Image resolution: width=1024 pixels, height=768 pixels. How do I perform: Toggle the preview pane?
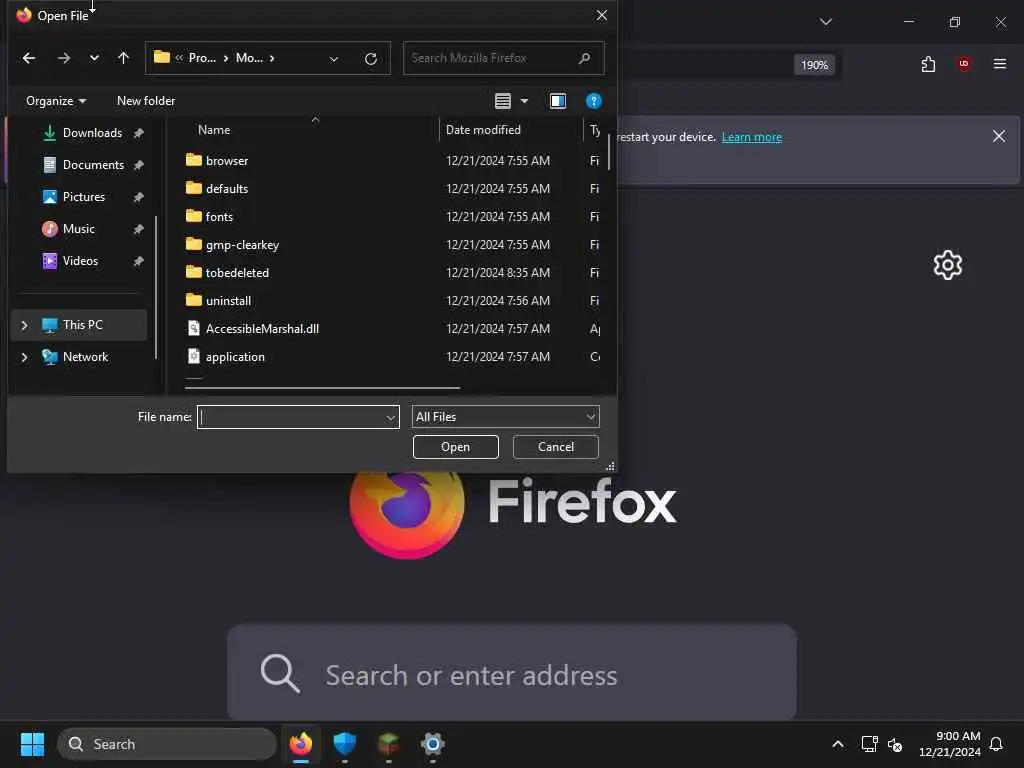pos(558,101)
